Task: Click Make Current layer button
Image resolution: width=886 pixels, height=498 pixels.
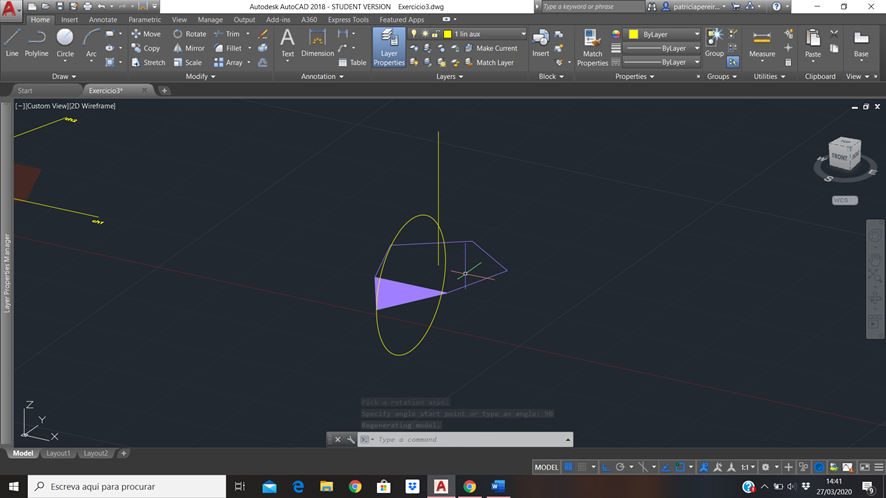Action: [x=490, y=48]
